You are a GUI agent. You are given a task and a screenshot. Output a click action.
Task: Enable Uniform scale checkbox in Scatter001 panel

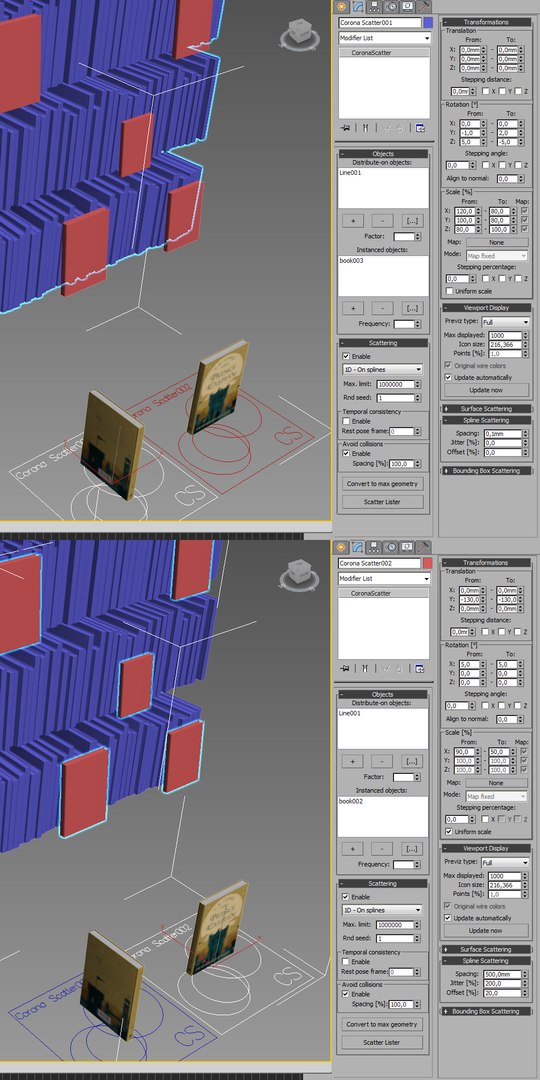(x=450, y=291)
